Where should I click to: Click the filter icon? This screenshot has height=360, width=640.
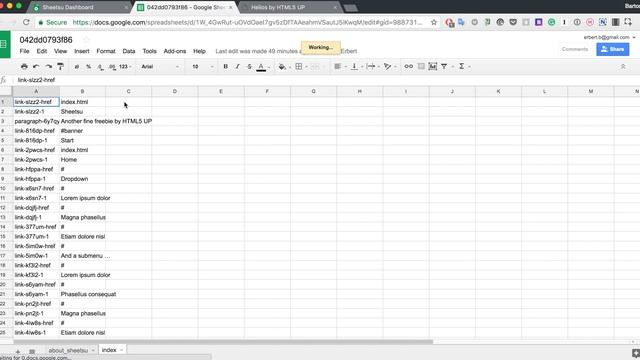click(444, 67)
